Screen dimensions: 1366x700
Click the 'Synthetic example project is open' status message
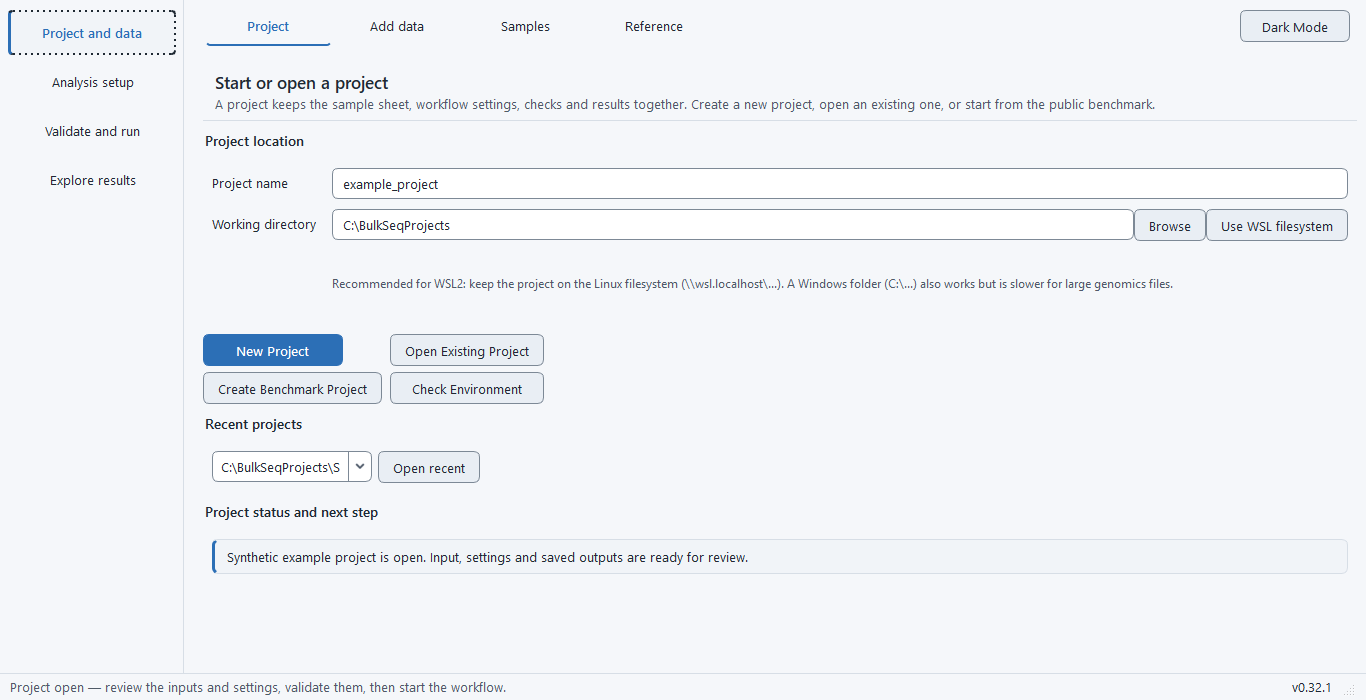779,557
